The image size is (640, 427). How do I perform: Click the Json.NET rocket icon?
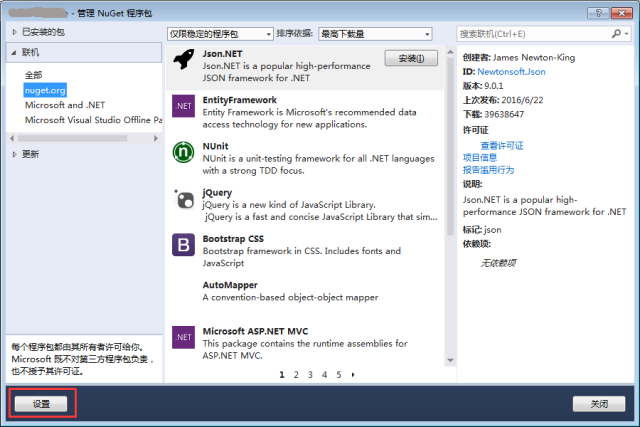pos(184,60)
